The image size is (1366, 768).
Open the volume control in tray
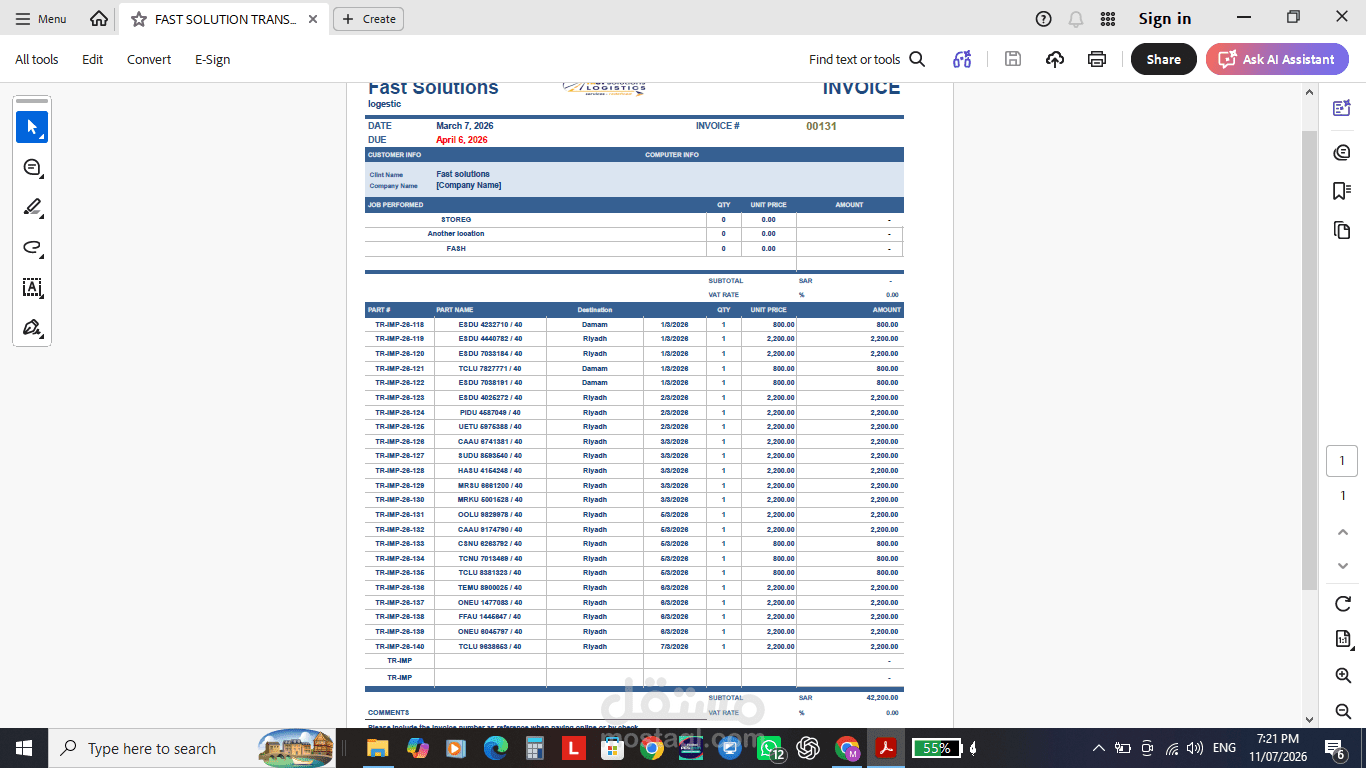point(1196,748)
